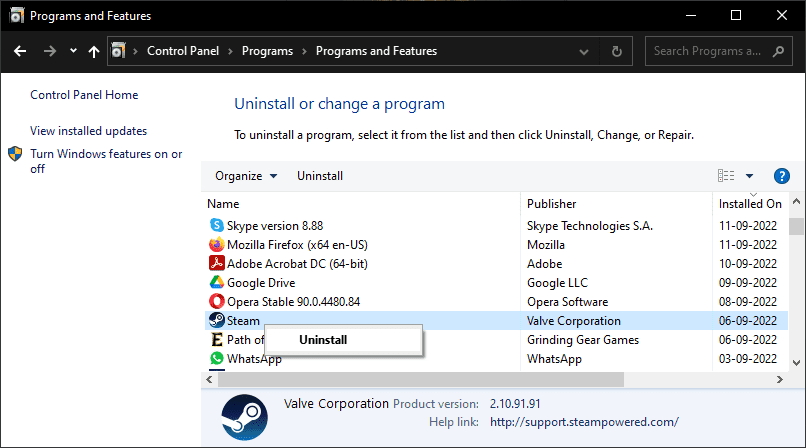This screenshot has width=806, height=448.
Task: Click the horizontal scrollbar left arrow
Action: (209, 380)
